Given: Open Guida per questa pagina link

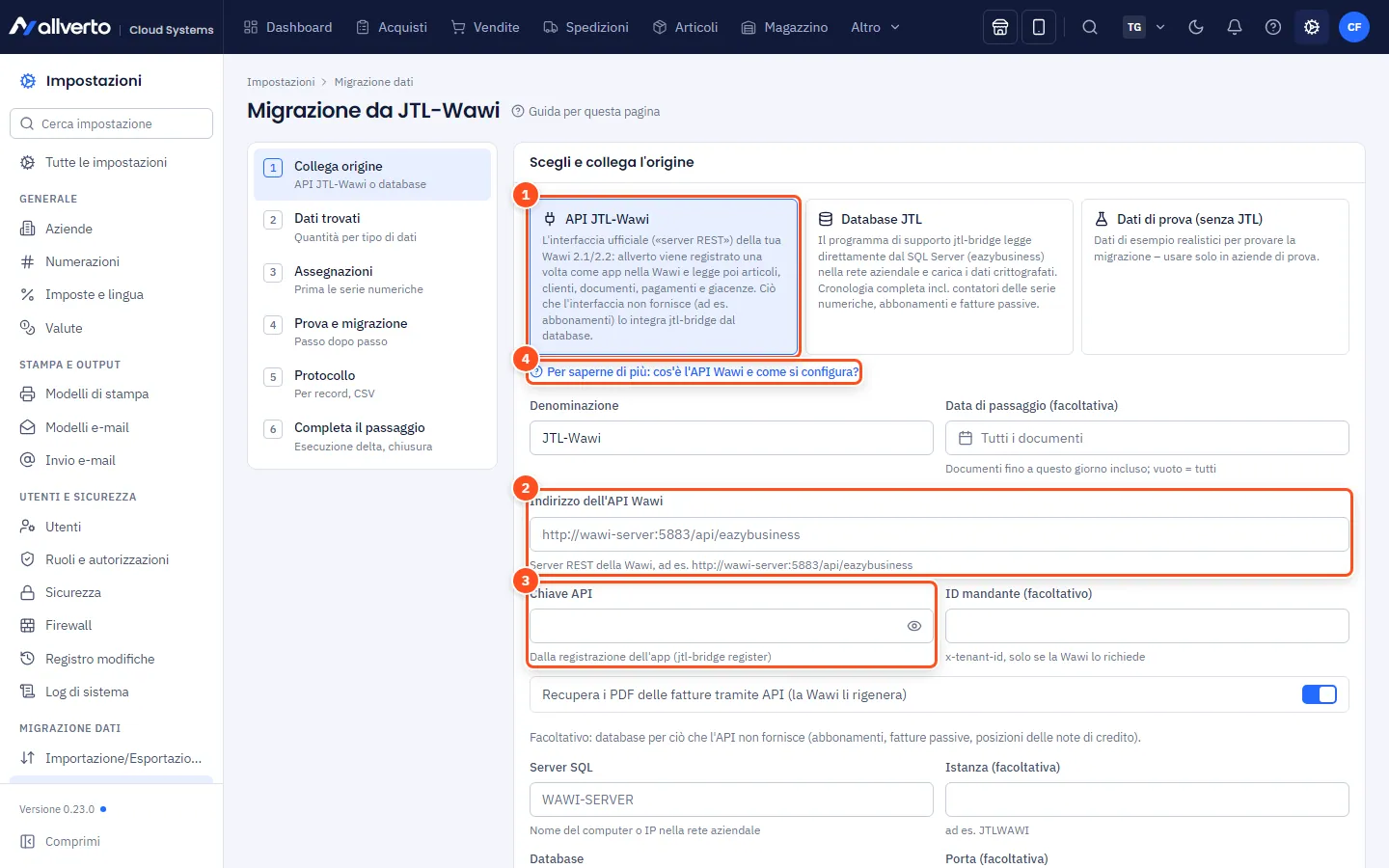Looking at the screenshot, I should pyautogui.click(x=586, y=112).
